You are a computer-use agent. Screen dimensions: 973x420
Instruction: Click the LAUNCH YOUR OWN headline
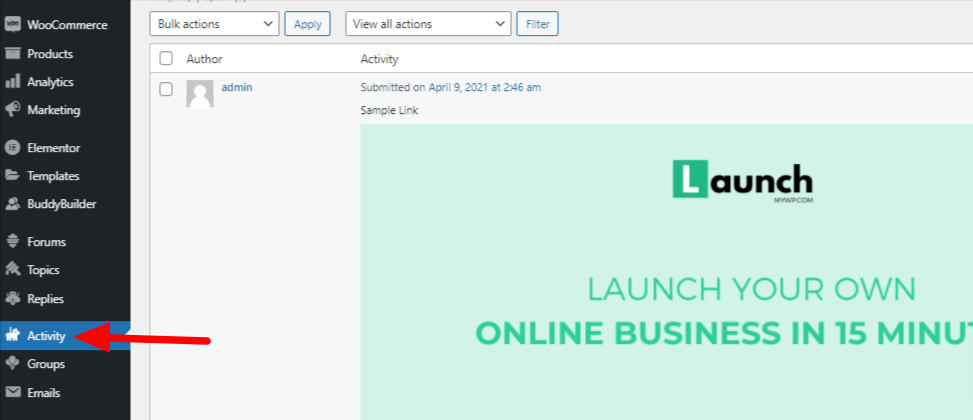pos(751,290)
